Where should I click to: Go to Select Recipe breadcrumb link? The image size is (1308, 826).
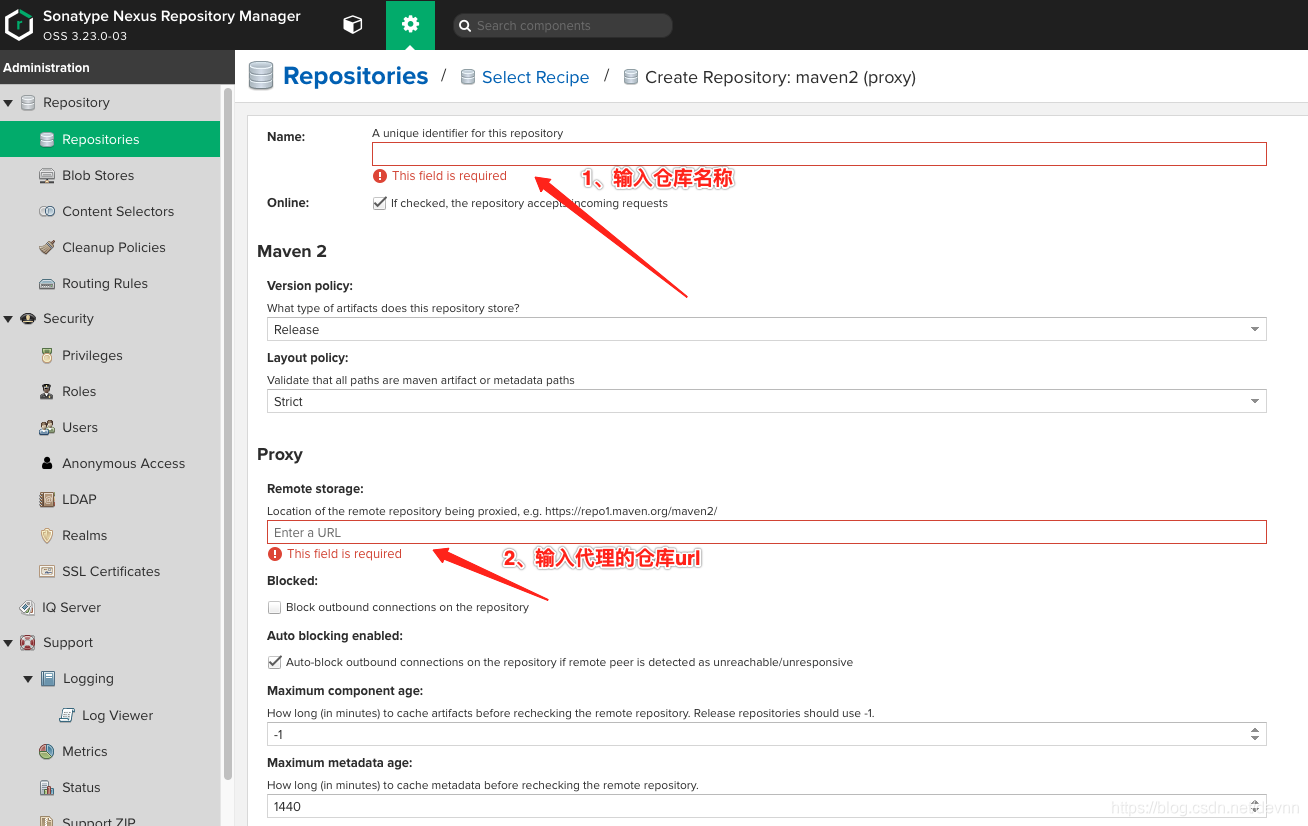click(535, 77)
